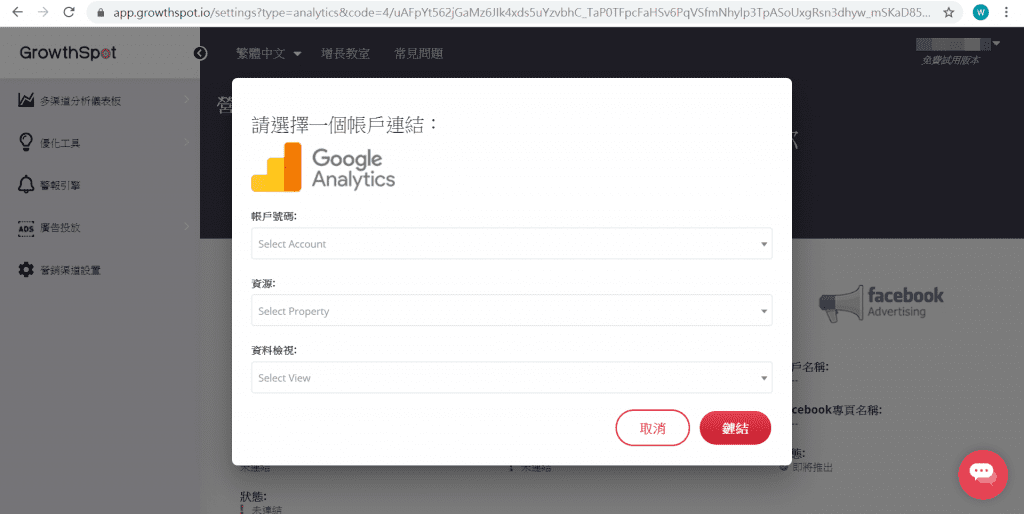Viewport: 1024px width, 514px height.
Task: Click the 請選擇一個帳戶連結 dialog heading
Action: click(x=345, y=125)
